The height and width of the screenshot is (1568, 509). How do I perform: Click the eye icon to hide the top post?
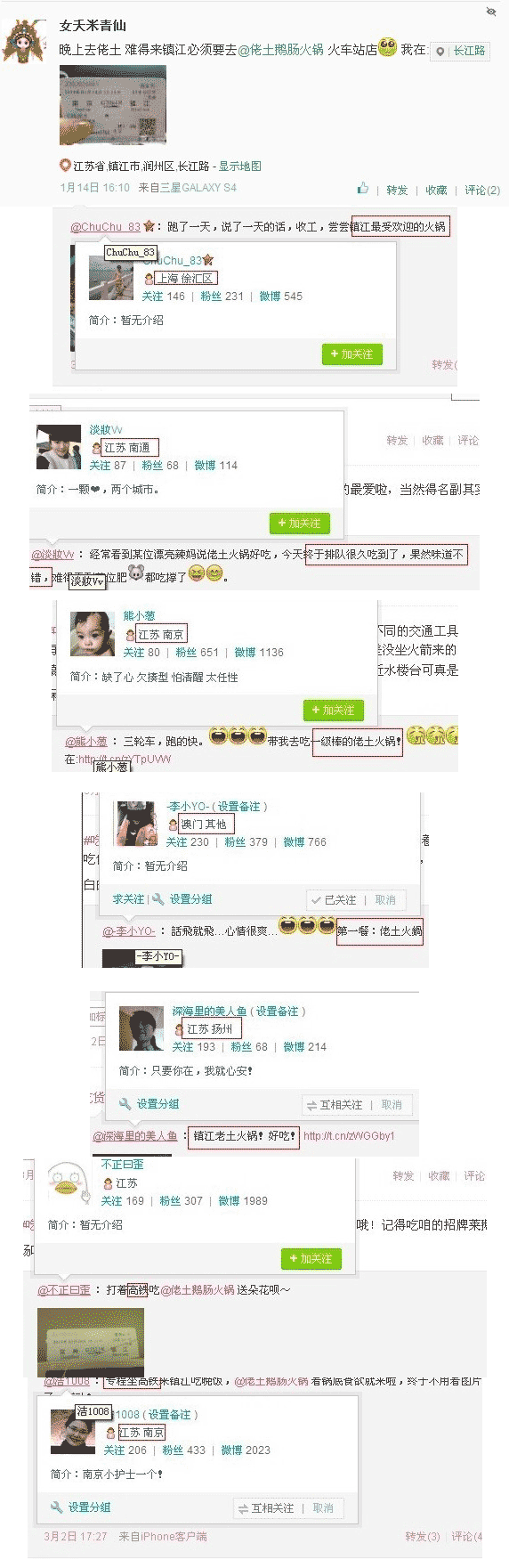click(491, 11)
